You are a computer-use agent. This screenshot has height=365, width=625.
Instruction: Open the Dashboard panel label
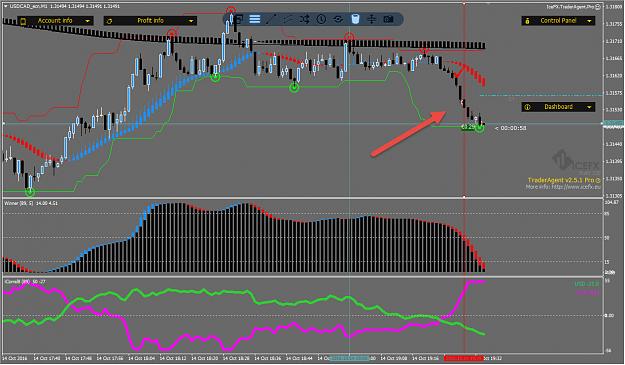point(558,107)
